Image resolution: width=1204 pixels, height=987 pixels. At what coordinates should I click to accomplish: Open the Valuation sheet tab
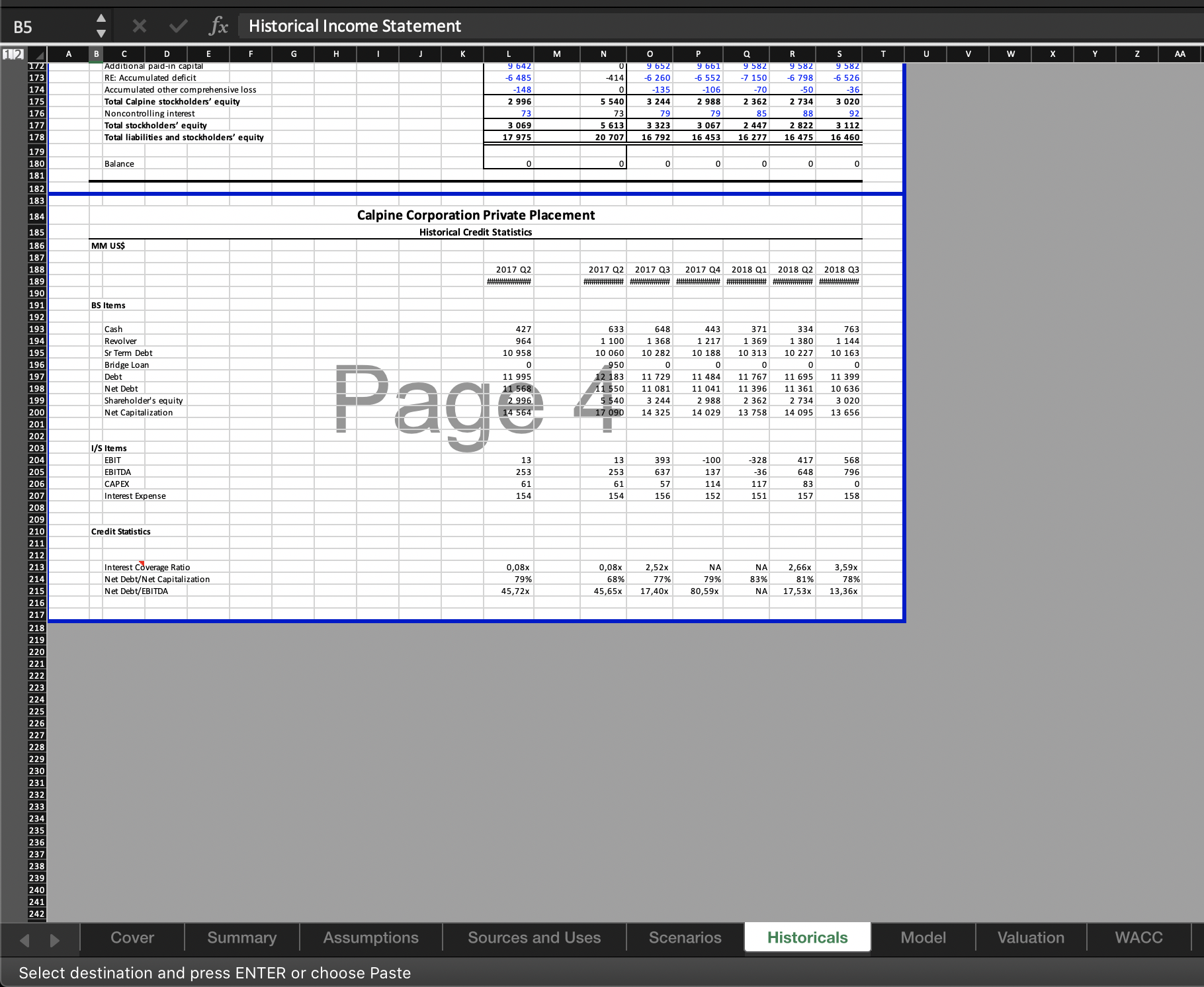click(1031, 937)
